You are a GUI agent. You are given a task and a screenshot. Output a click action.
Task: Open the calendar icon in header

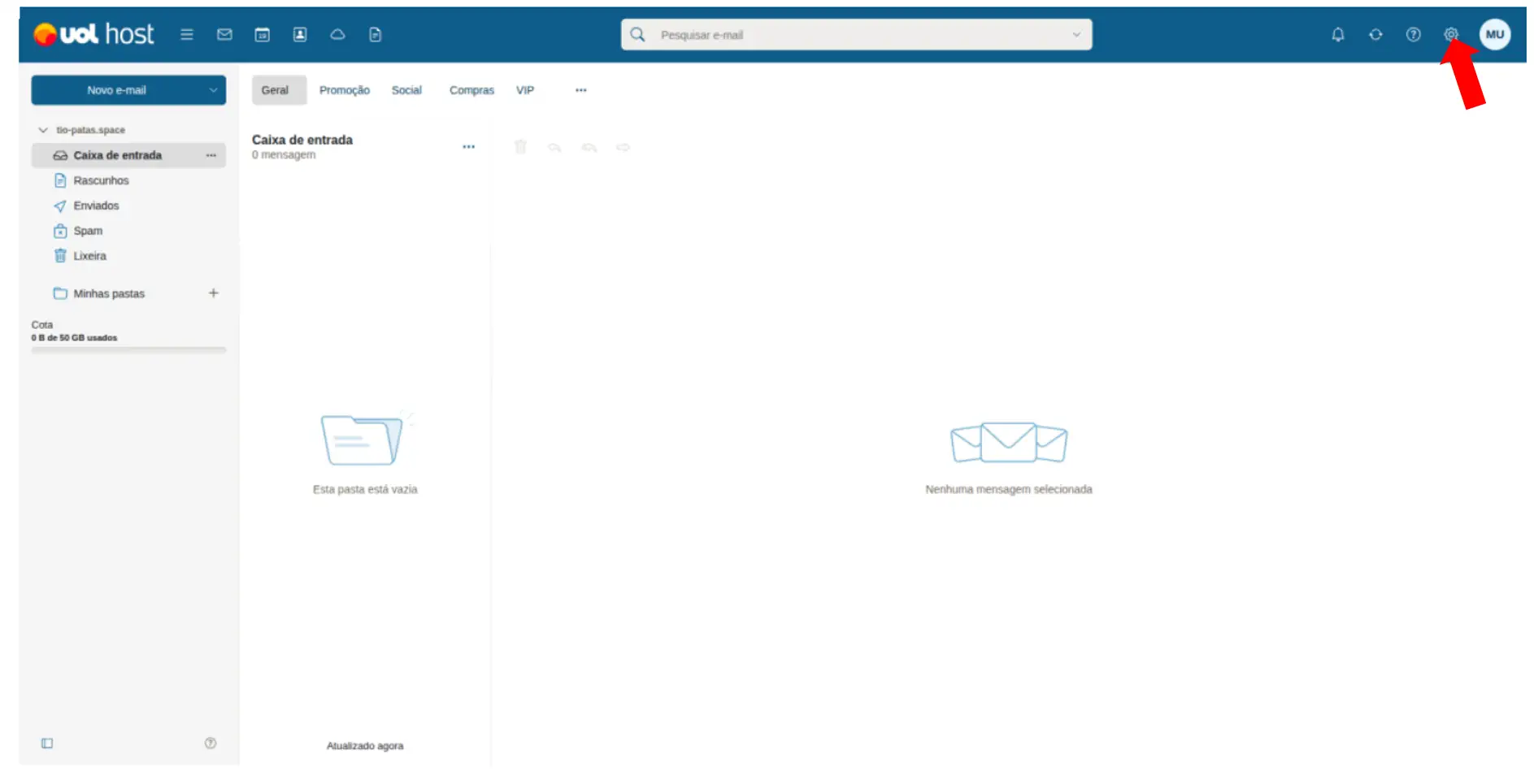[262, 34]
